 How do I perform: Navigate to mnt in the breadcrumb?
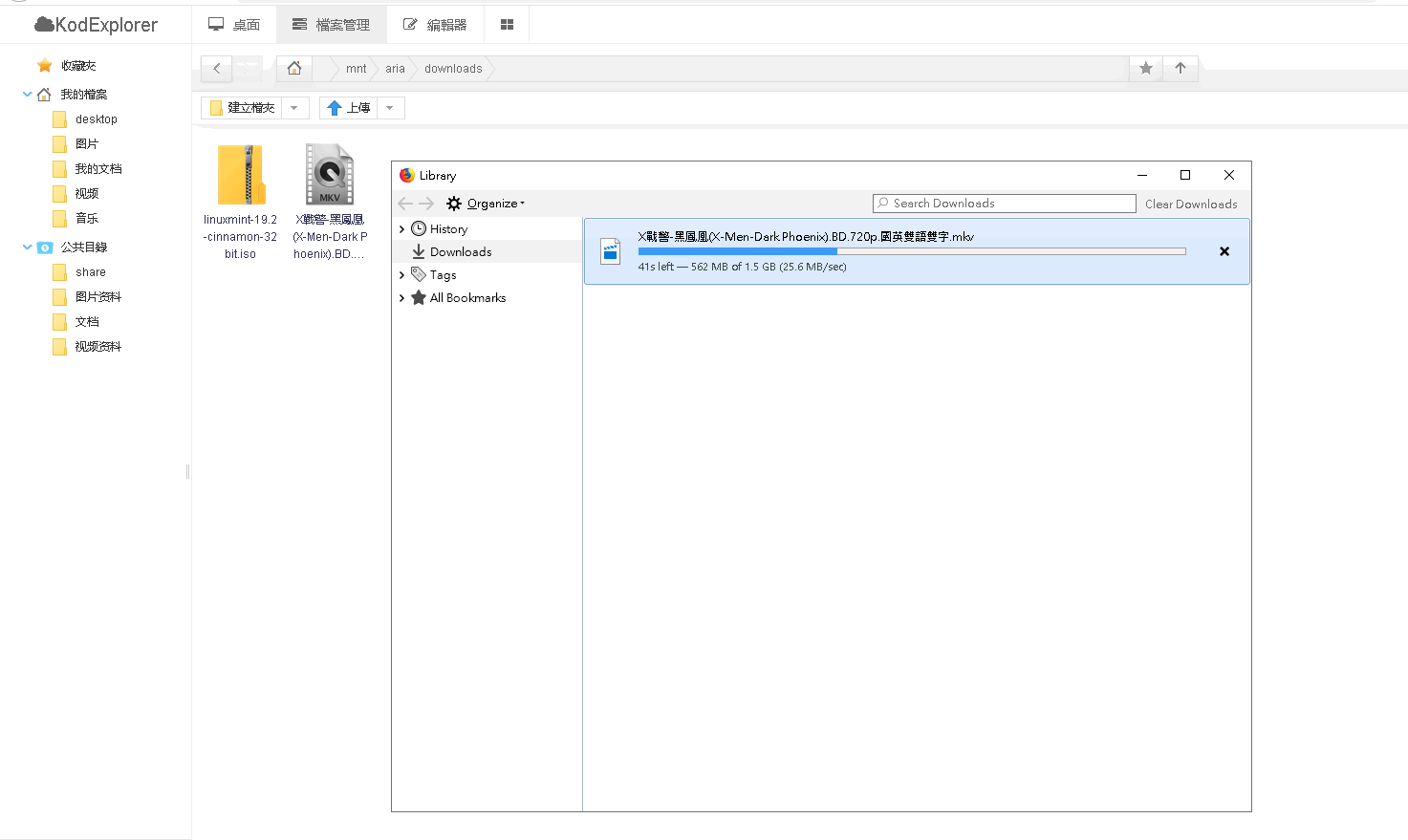tap(356, 69)
